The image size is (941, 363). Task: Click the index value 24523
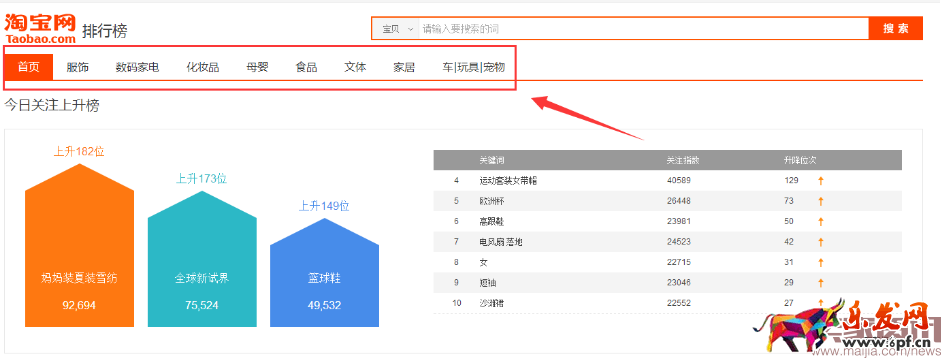679,242
